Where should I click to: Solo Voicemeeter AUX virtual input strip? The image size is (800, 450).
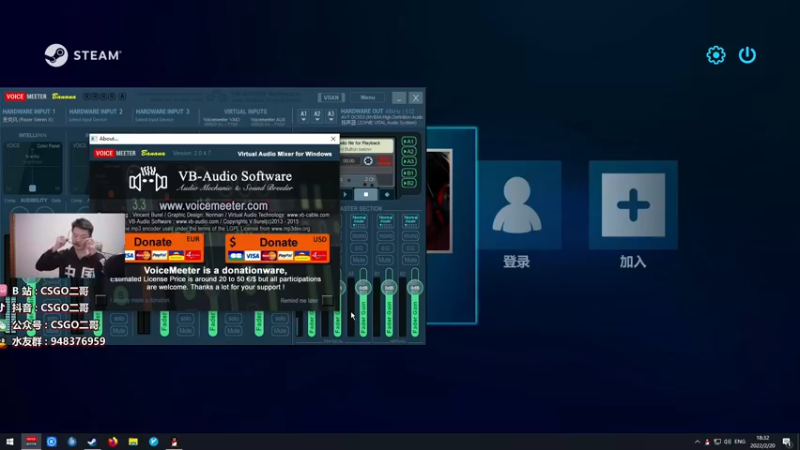click(280, 318)
